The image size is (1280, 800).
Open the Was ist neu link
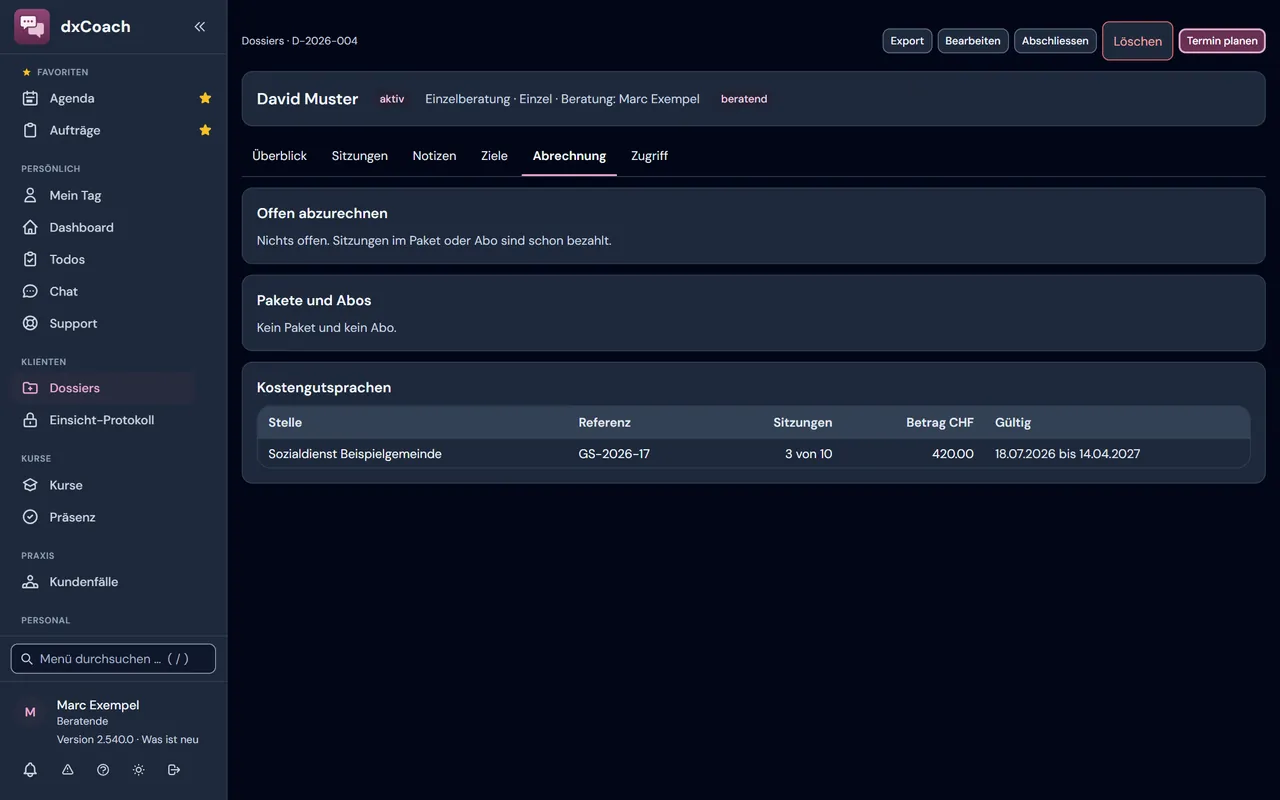(x=170, y=740)
